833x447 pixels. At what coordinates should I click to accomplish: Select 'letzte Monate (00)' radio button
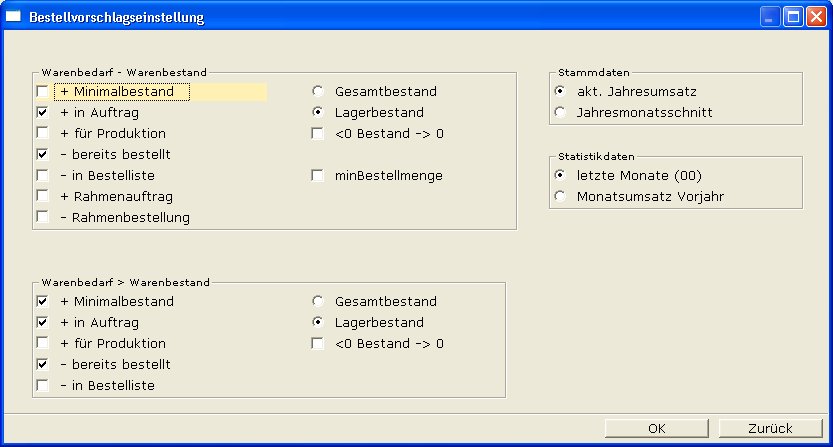pyautogui.click(x=560, y=175)
